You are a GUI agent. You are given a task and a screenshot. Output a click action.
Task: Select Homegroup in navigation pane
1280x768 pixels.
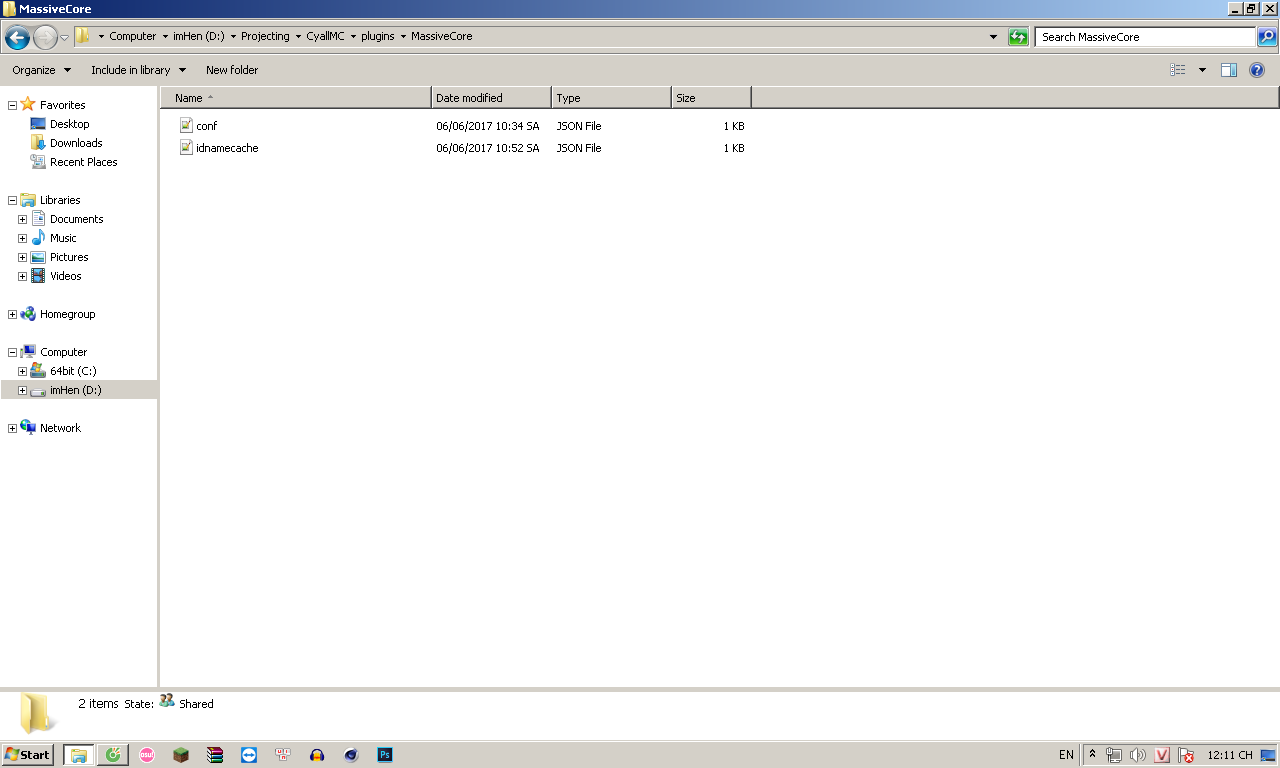(67, 314)
